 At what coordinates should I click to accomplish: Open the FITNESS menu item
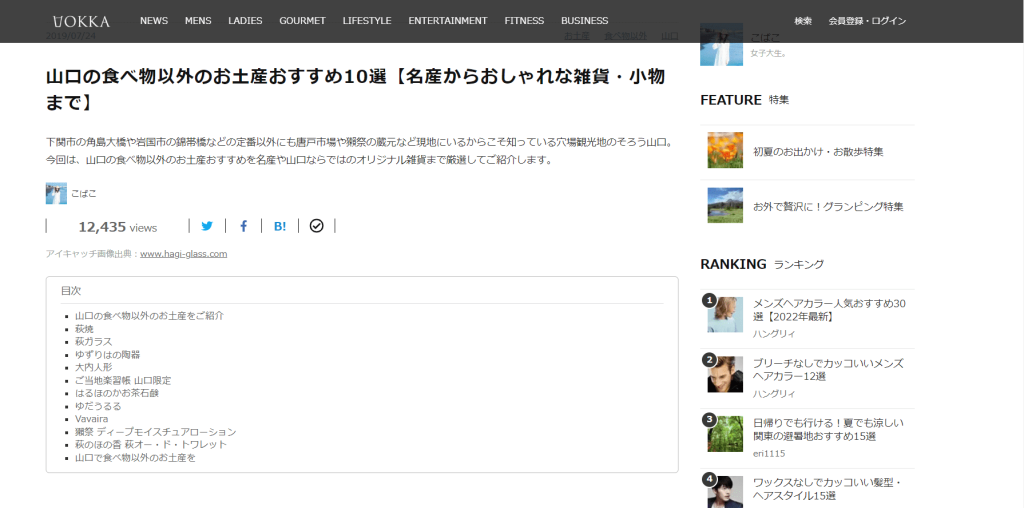524,21
